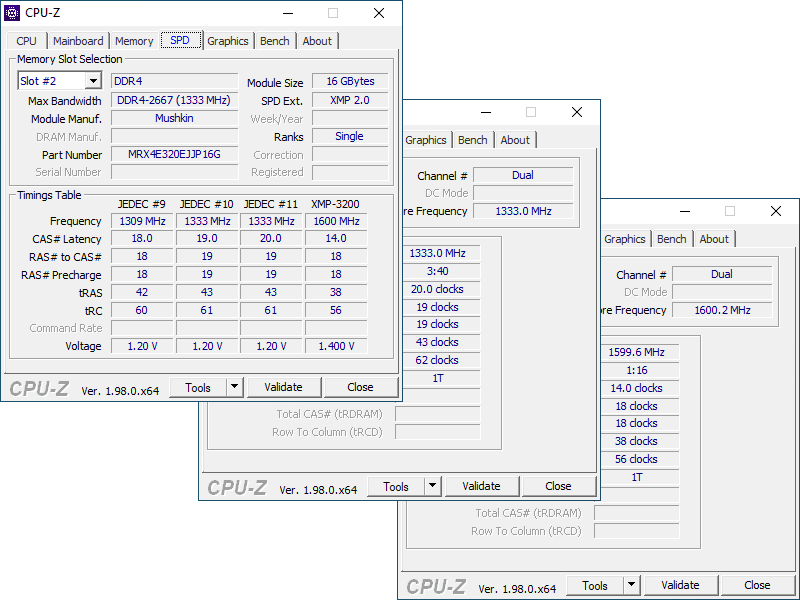This screenshot has height=600, width=800.
Task: Open About tab in middle window
Action: pos(515,140)
